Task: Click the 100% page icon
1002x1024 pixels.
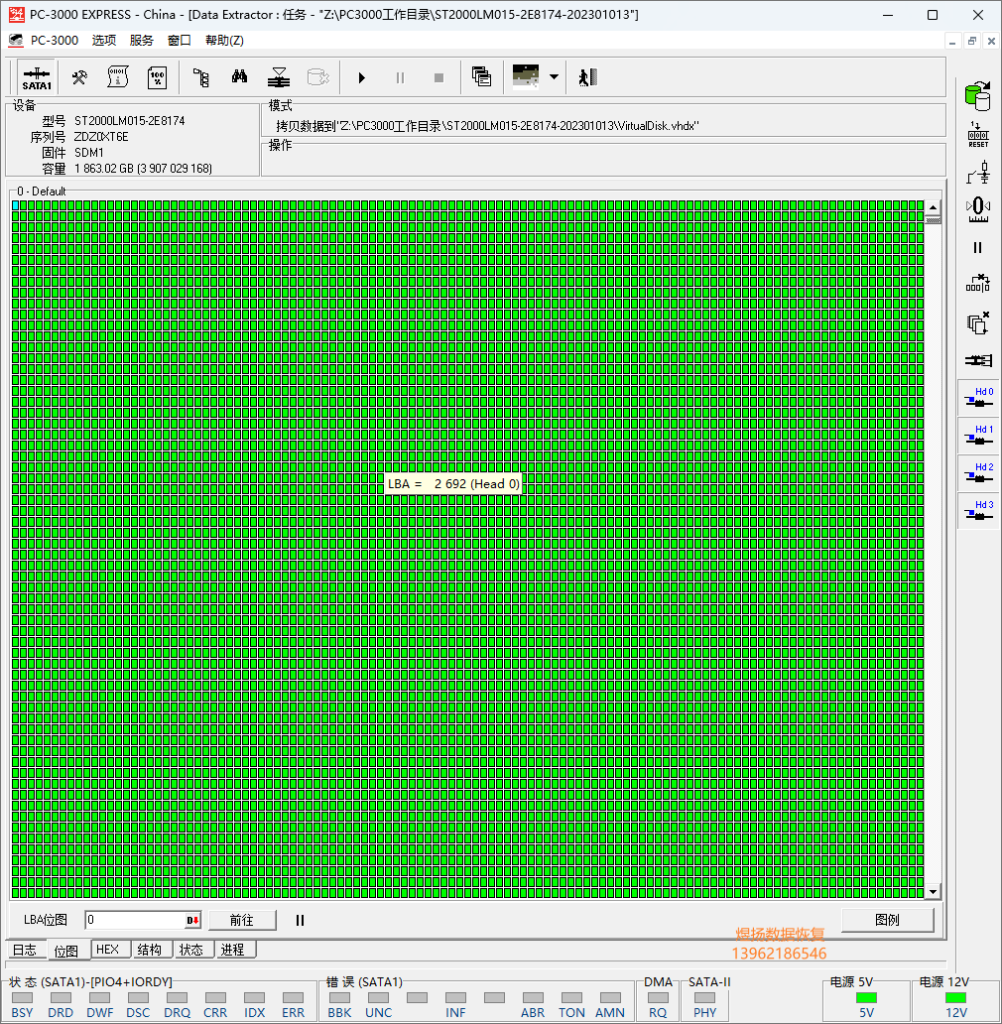Action: (x=157, y=78)
